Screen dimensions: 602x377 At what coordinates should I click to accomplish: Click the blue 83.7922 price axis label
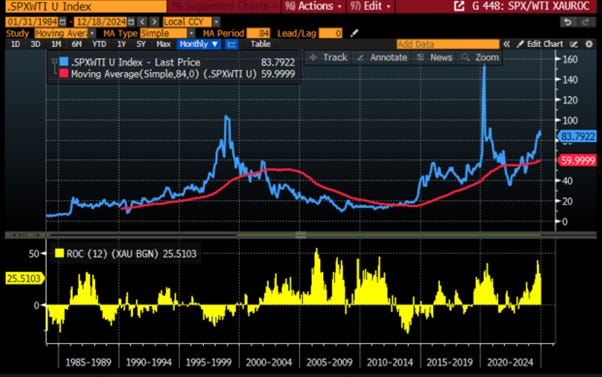[577, 136]
